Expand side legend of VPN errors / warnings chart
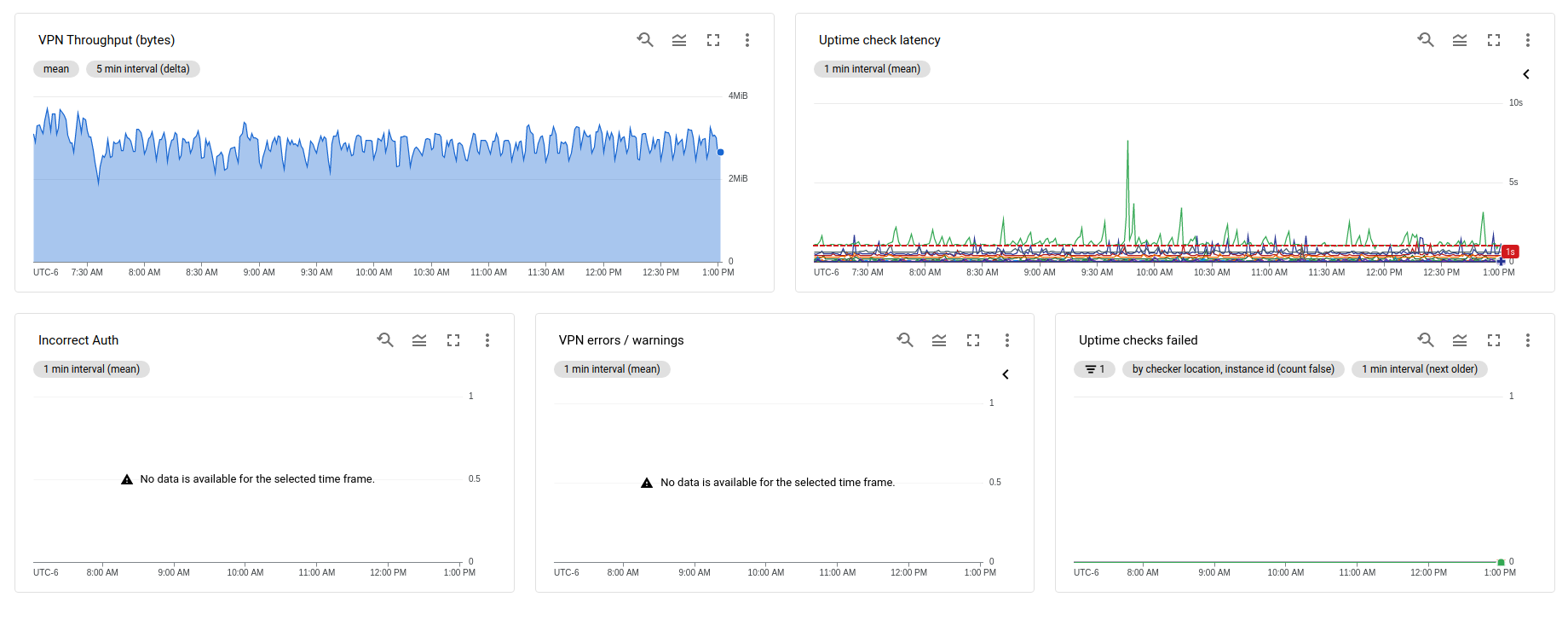Image resolution: width=1568 pixels, height=620 pixels. pos(1006,374)
